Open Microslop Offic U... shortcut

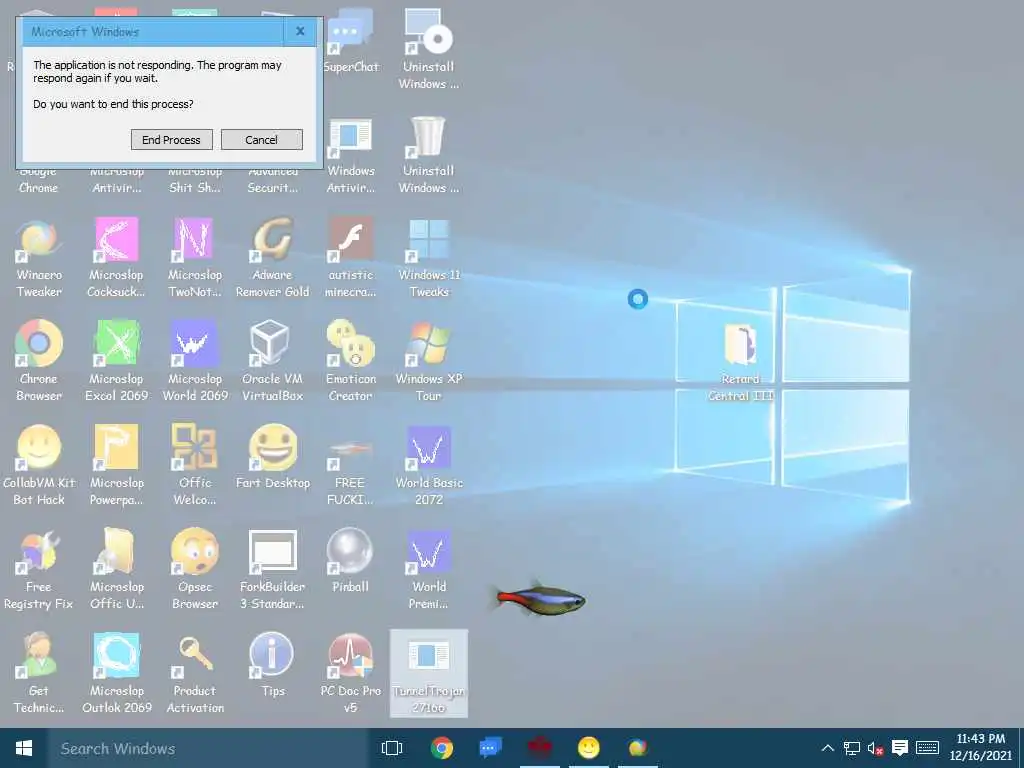pos(116,569)
